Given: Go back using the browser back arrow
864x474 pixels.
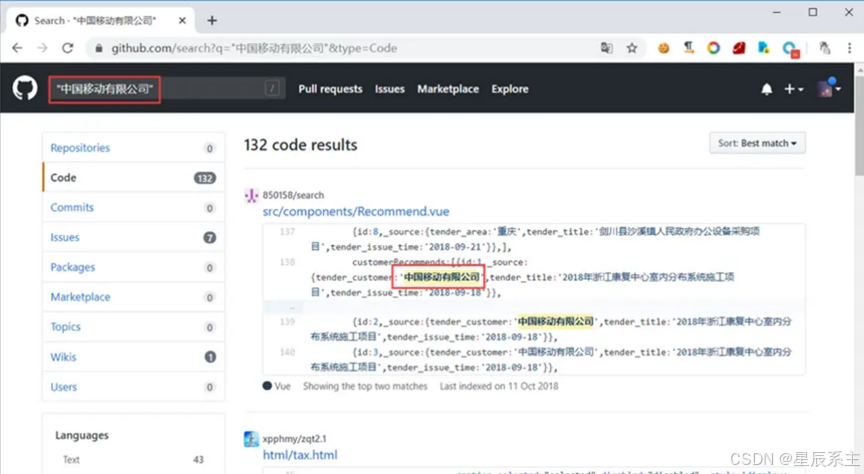Looking at the screenshot, I should [x=17, y=48].
